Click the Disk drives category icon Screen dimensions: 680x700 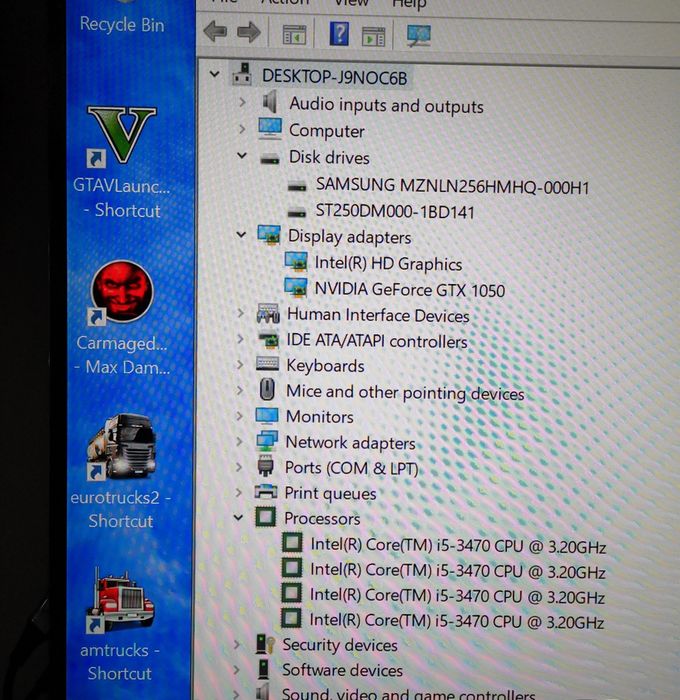click(270, 158)
